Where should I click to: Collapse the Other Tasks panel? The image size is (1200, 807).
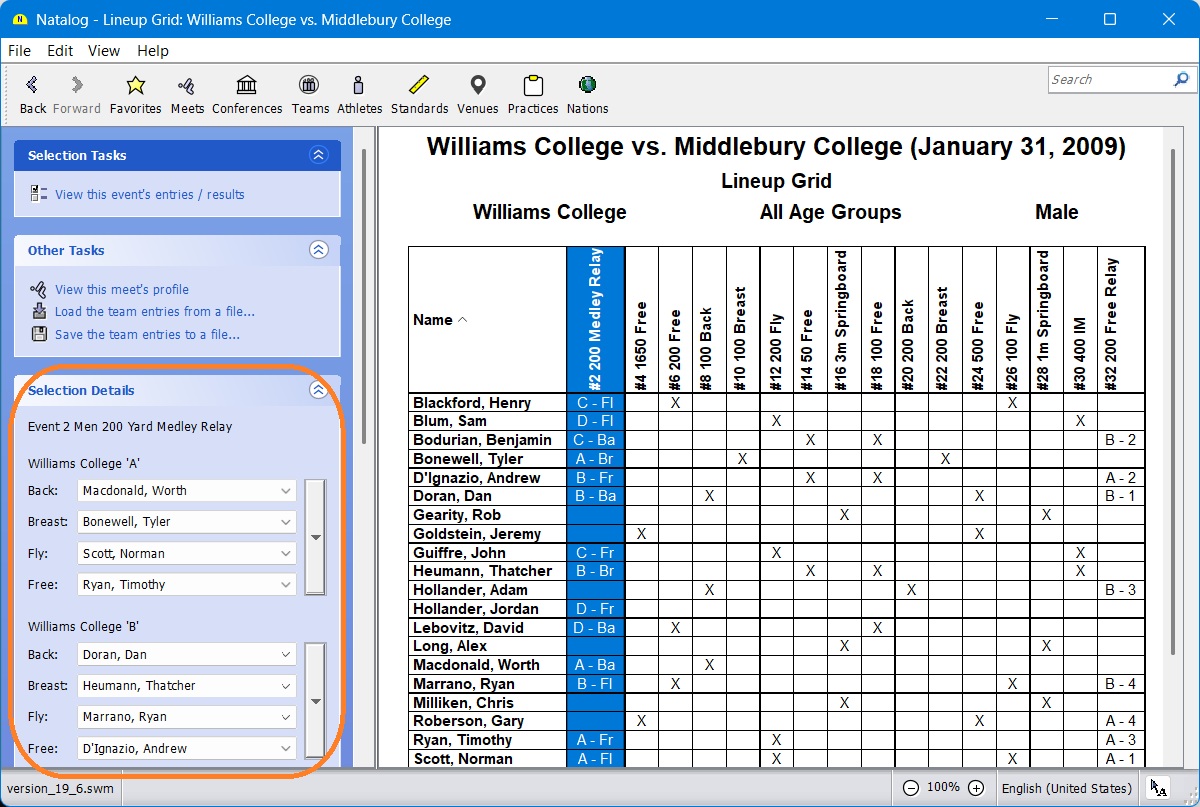tap(319, 250)
